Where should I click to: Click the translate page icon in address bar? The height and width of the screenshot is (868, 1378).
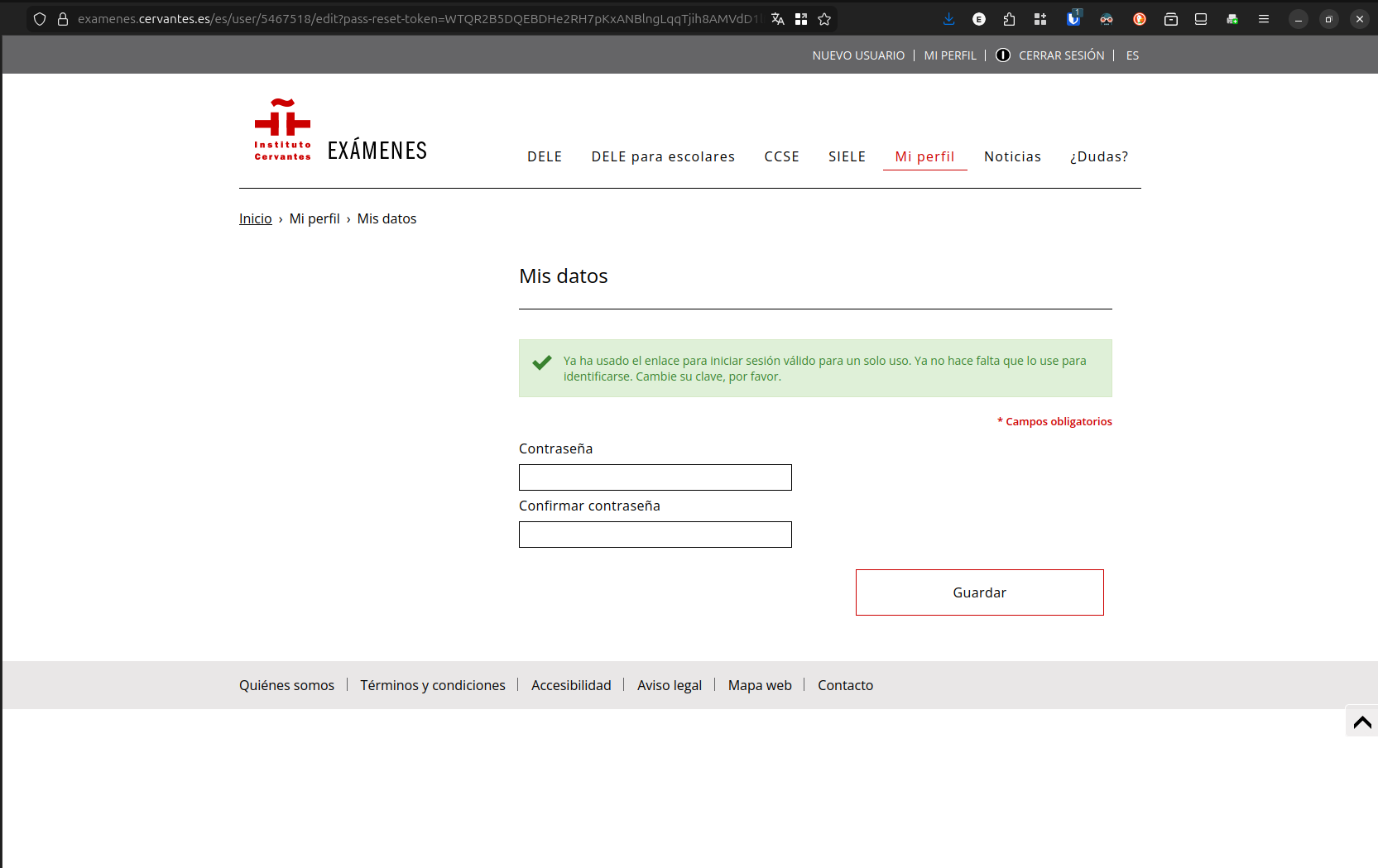[777, 19]
